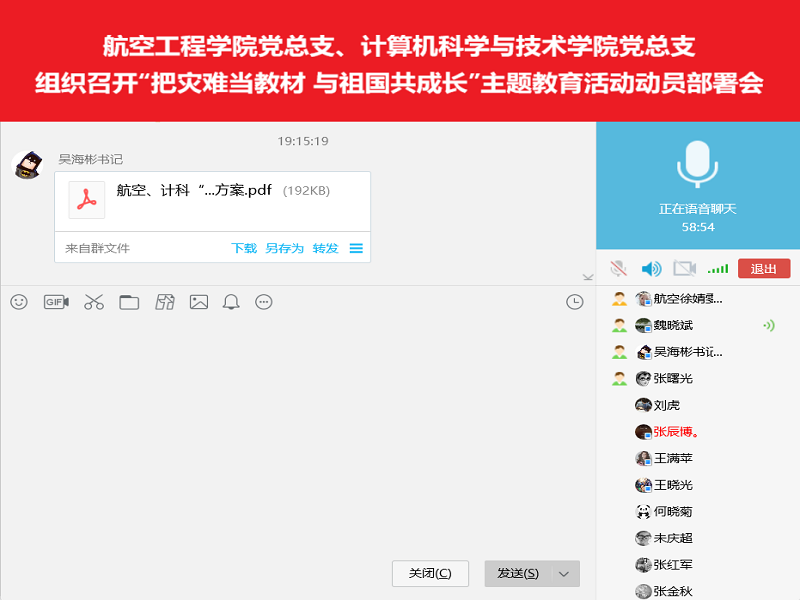Select member 张辰博 in participant list
Screen dimensions: 800x600
pyautogui.click(x=675, y=432)
